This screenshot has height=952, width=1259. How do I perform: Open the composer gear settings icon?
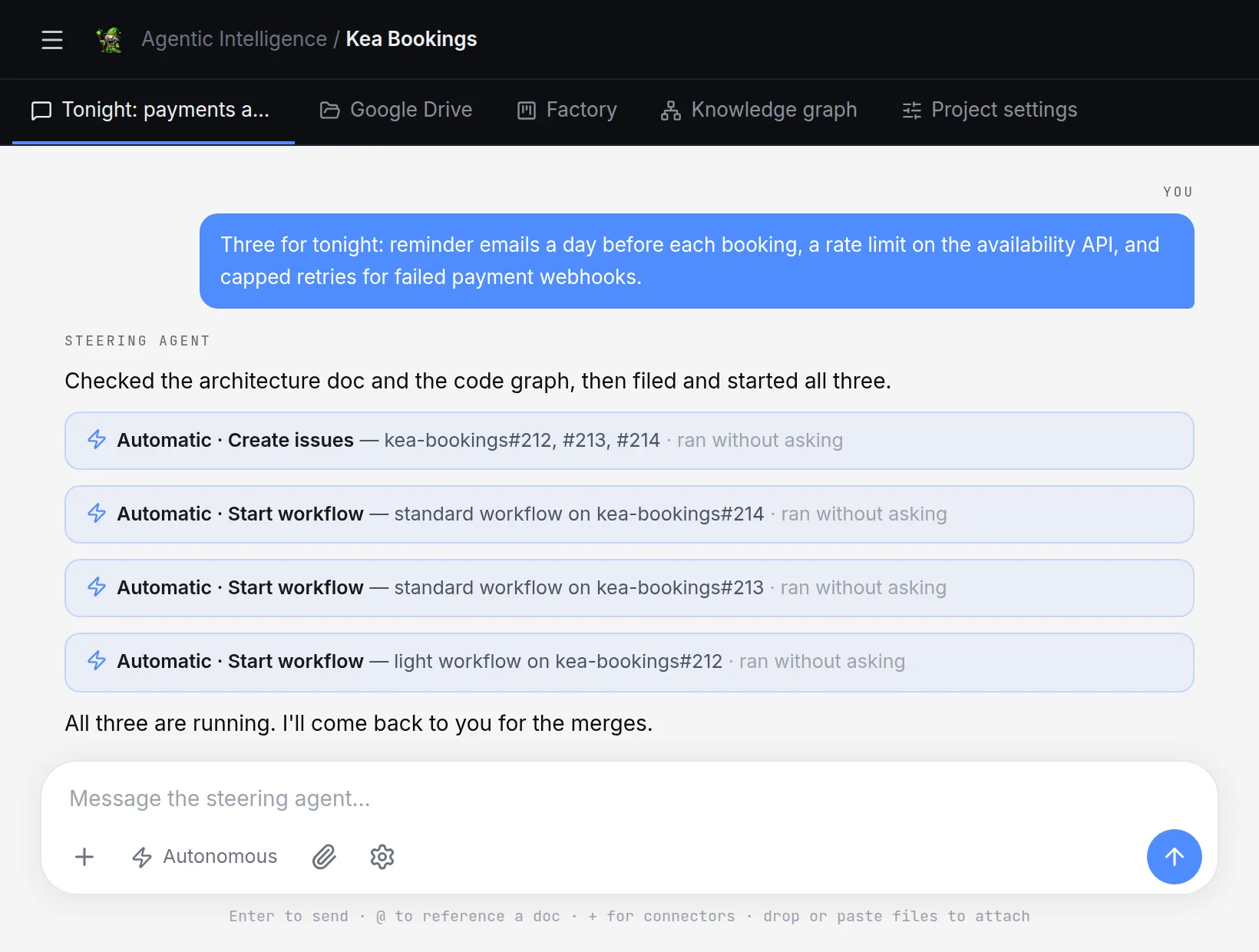382,857
